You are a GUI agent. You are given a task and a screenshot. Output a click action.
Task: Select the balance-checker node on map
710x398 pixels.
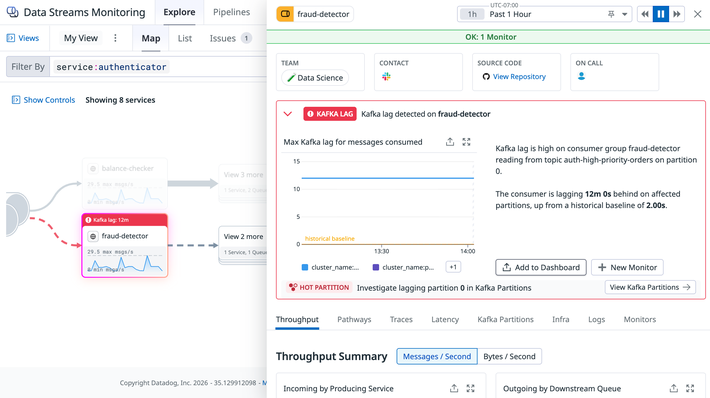[125, 183]
